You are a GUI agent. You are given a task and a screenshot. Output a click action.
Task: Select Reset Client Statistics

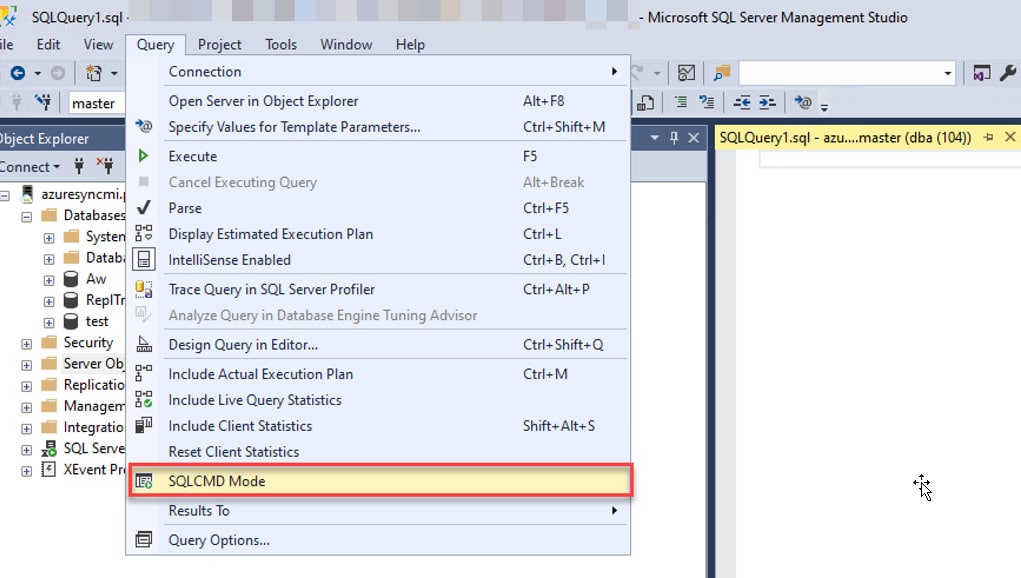378,452
